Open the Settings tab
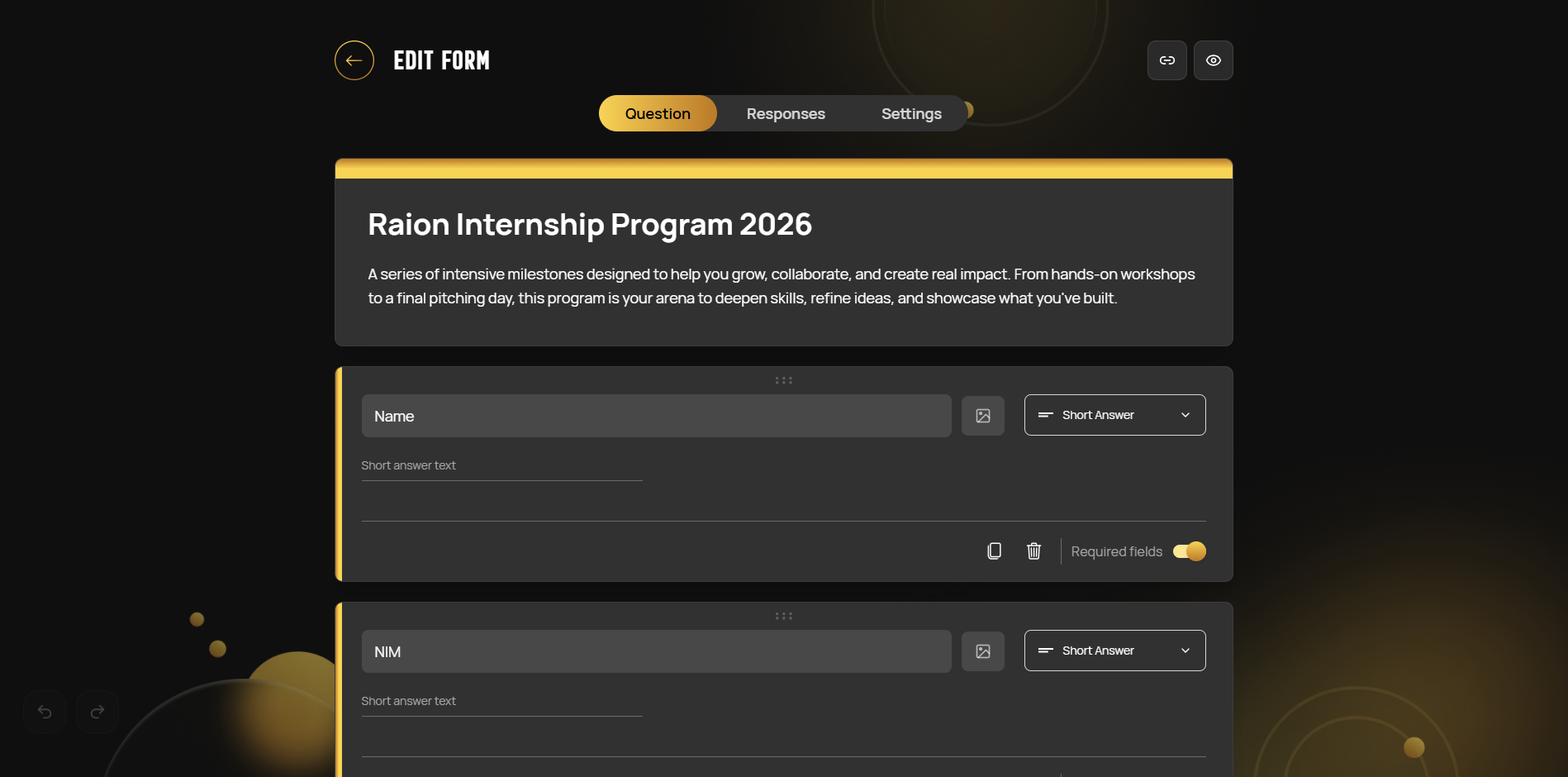 coord(911,114)
